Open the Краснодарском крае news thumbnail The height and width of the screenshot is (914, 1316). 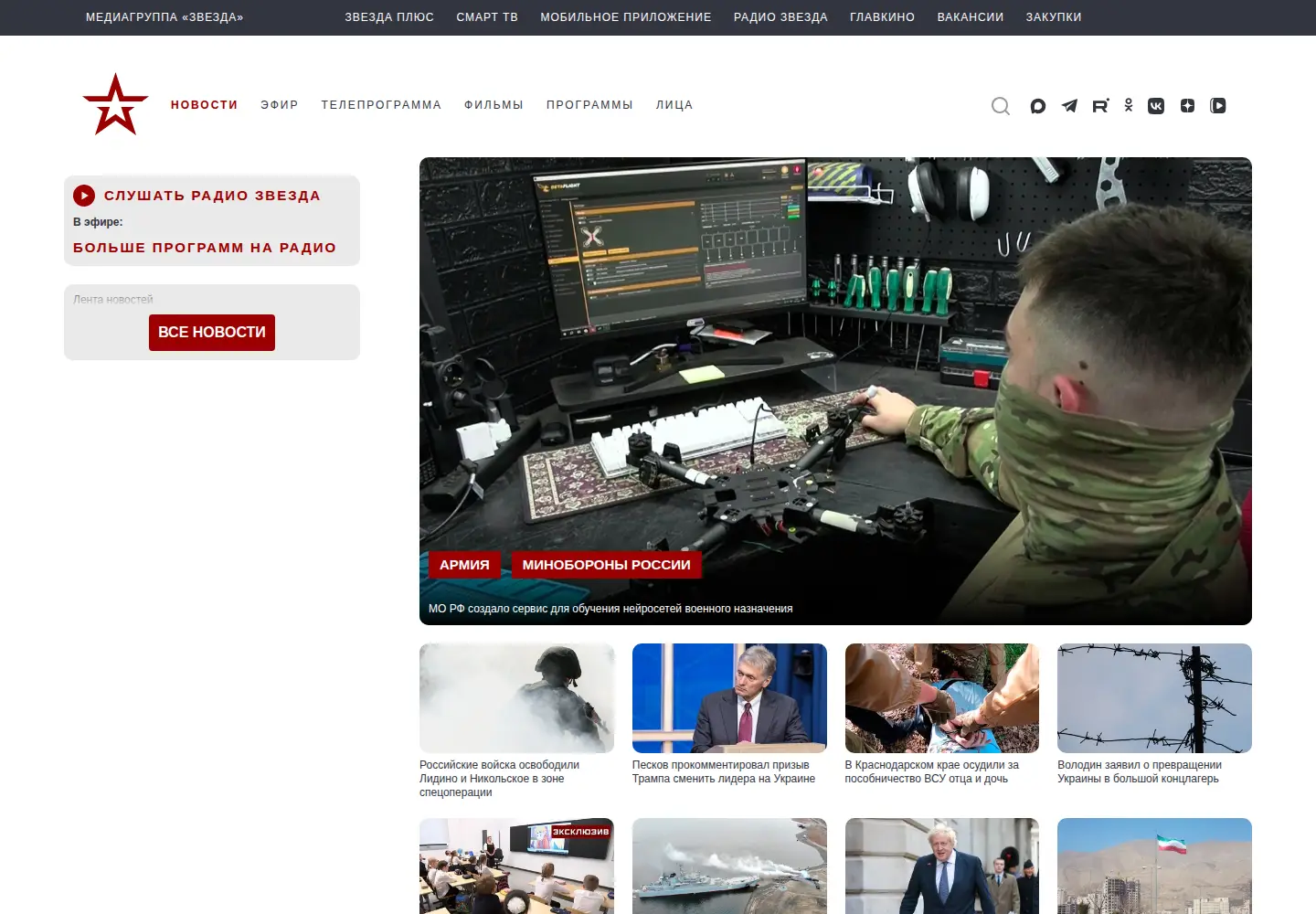942,698
